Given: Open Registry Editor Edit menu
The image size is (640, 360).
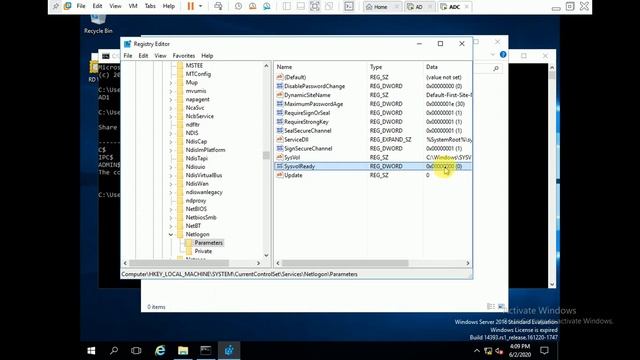Looking at the screenshot, I should pos(143,56).
